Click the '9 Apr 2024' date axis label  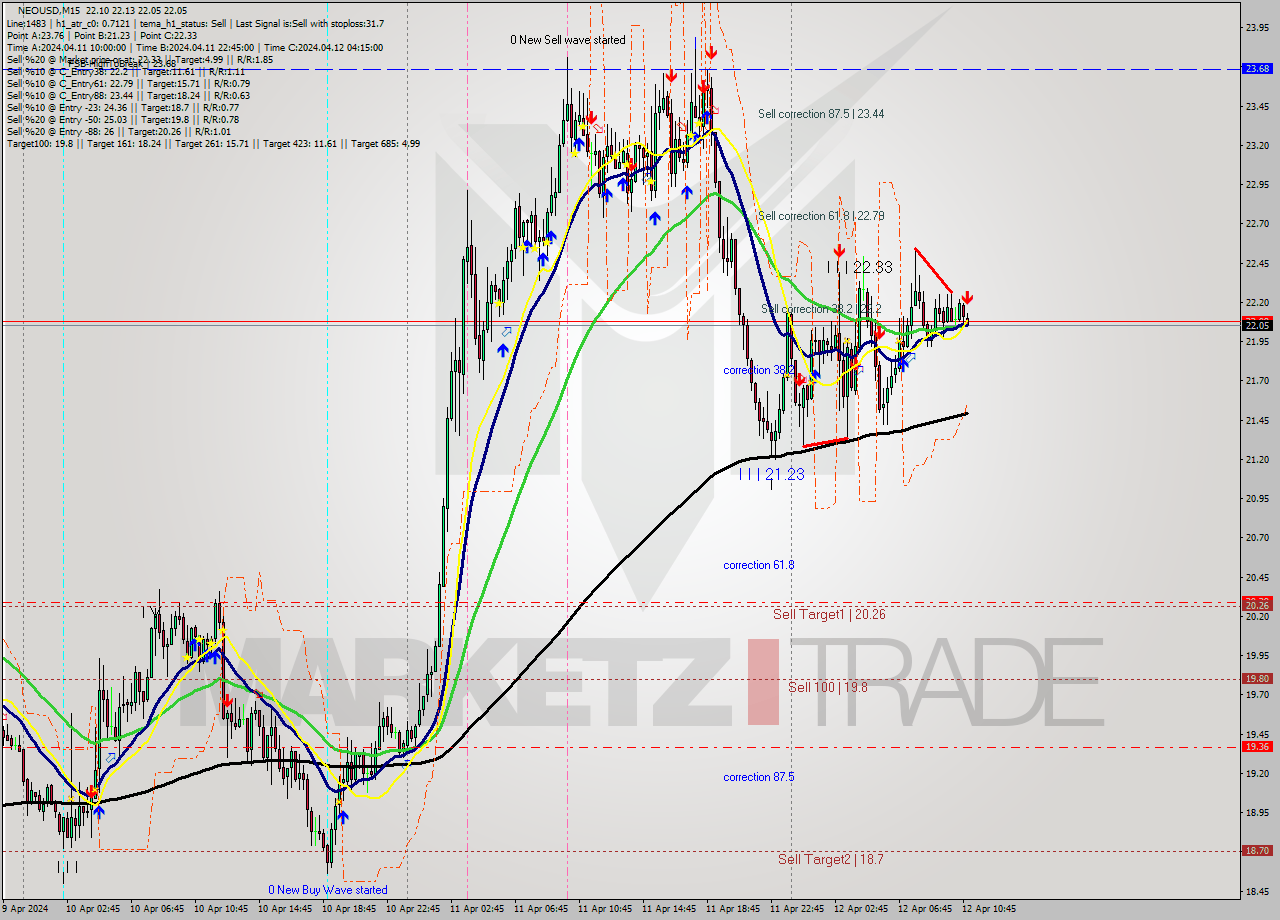[x=25, y=909]
